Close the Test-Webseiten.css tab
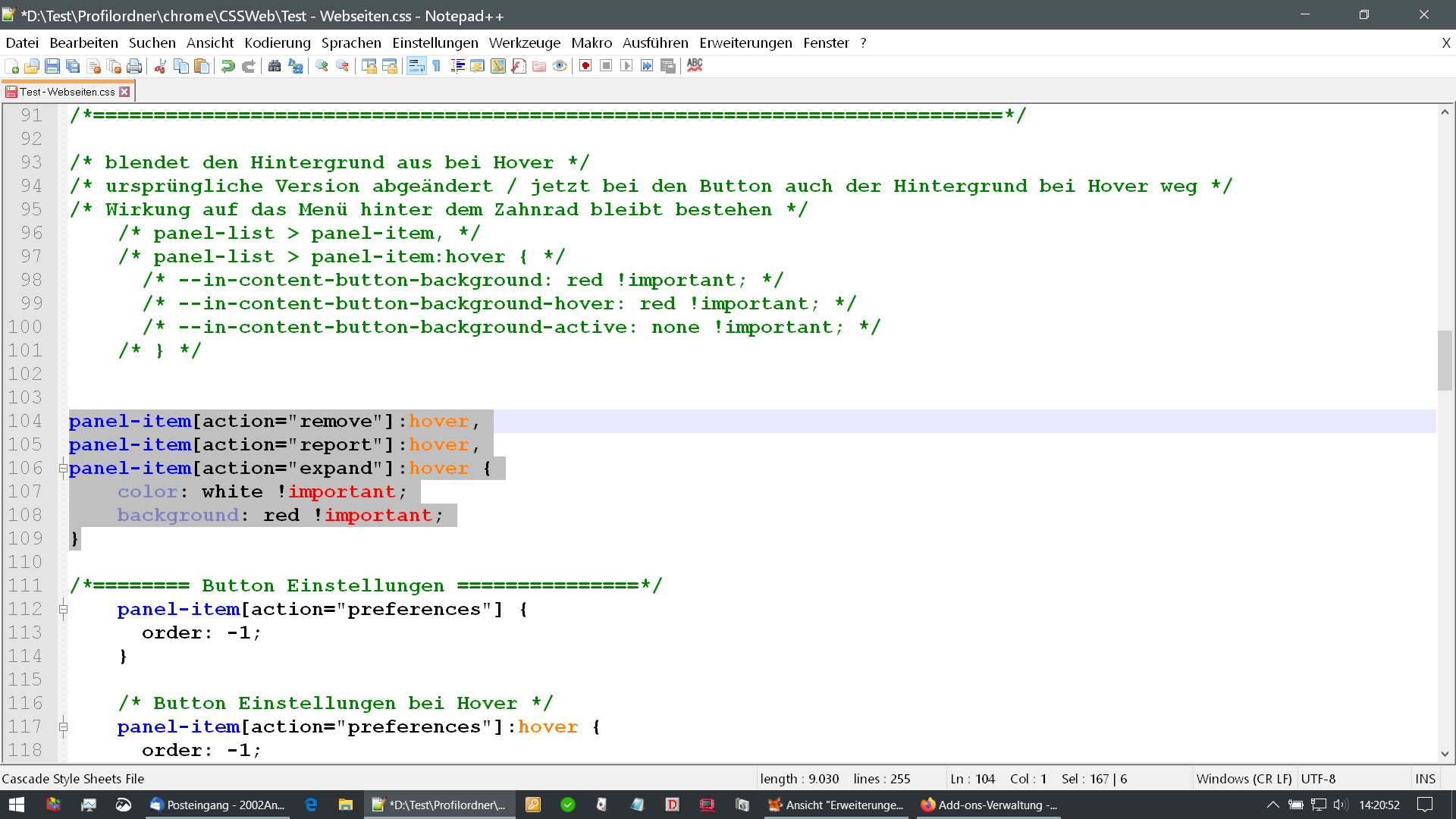The height and width of the screenshot is (819, 1456). 125,92
